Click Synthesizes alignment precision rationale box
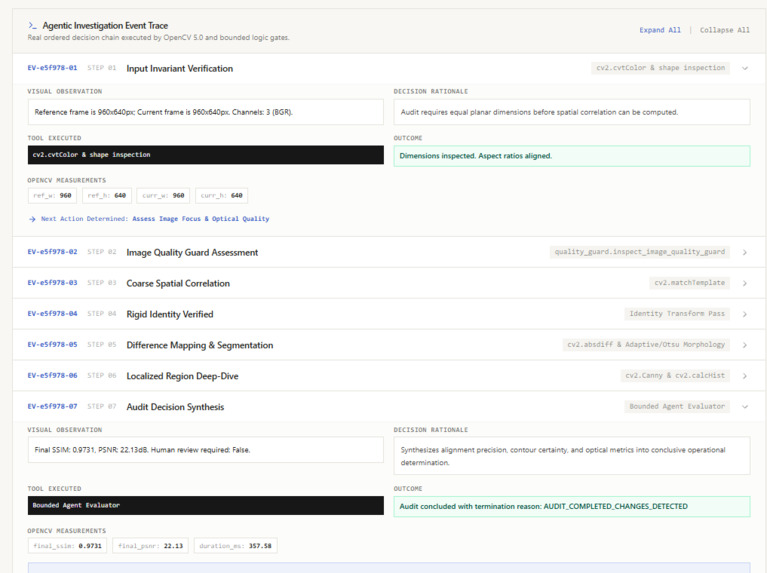The image size is (767, 573). 572,456
